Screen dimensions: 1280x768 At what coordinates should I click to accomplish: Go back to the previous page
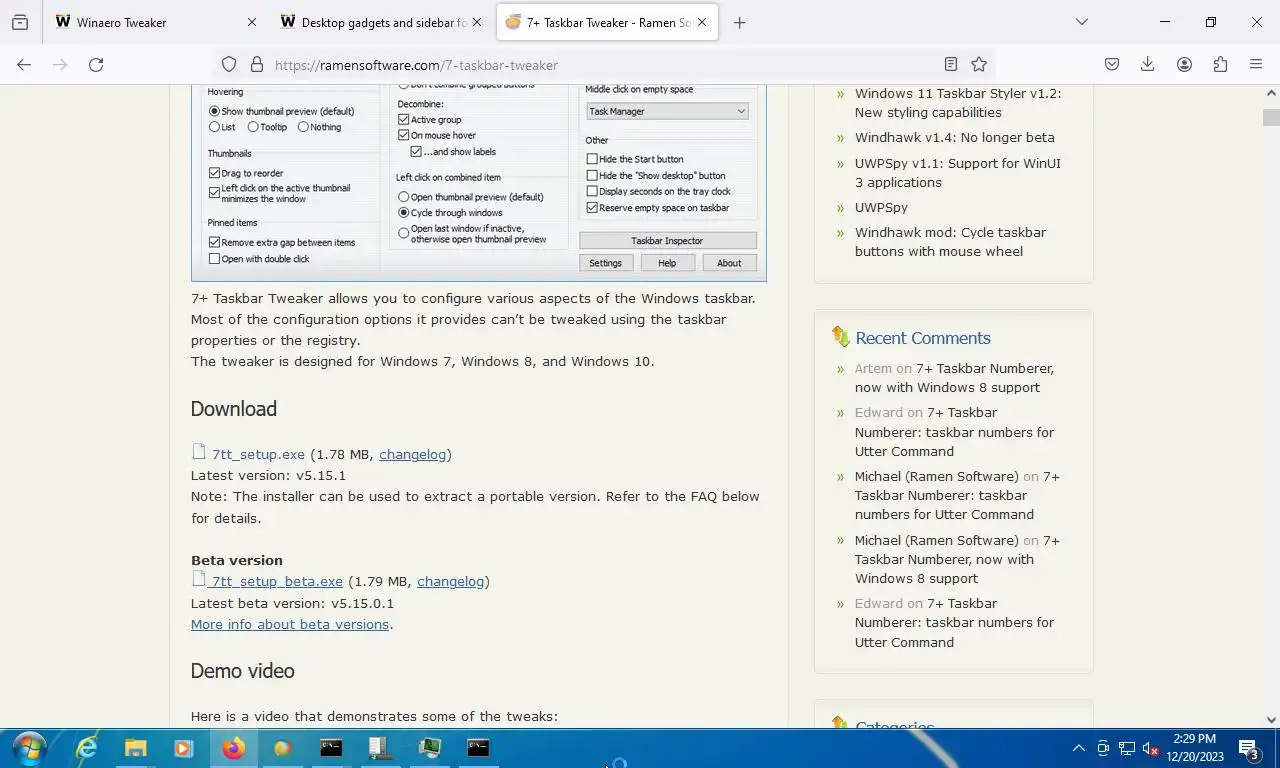24,64
